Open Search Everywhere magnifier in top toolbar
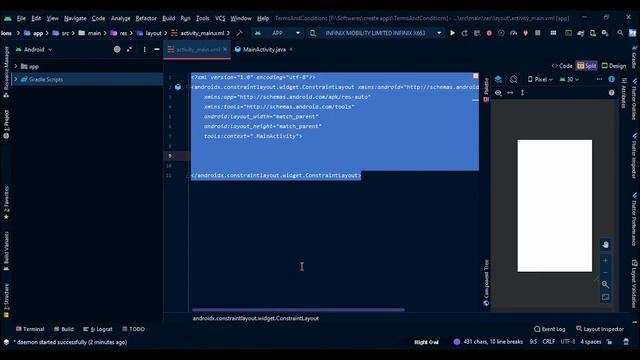The image size is (640, 360). click(620, 33)
